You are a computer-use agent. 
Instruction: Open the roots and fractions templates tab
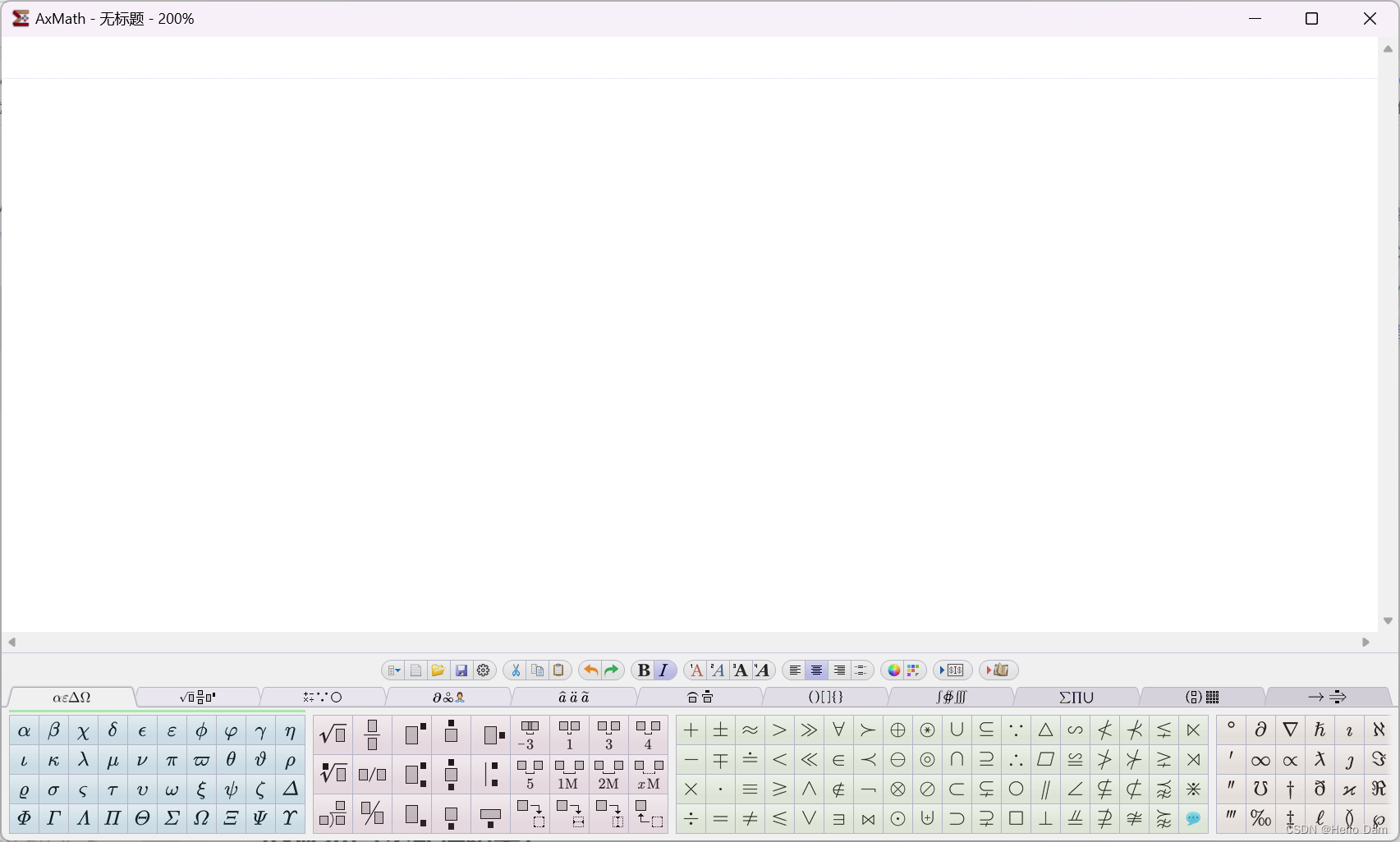pos(198,698)
